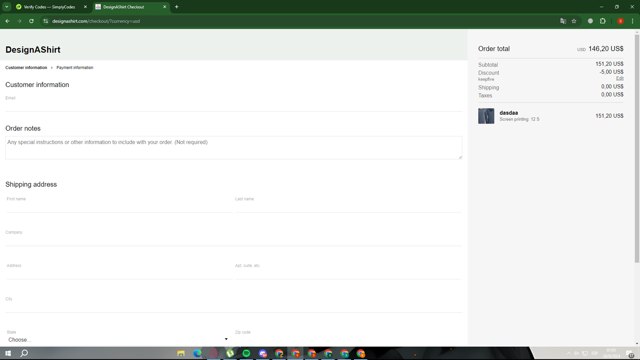The image size is (640, 360).
Task: Reload the checkout page
Action: pyautogui.click(x=31, y=21)
